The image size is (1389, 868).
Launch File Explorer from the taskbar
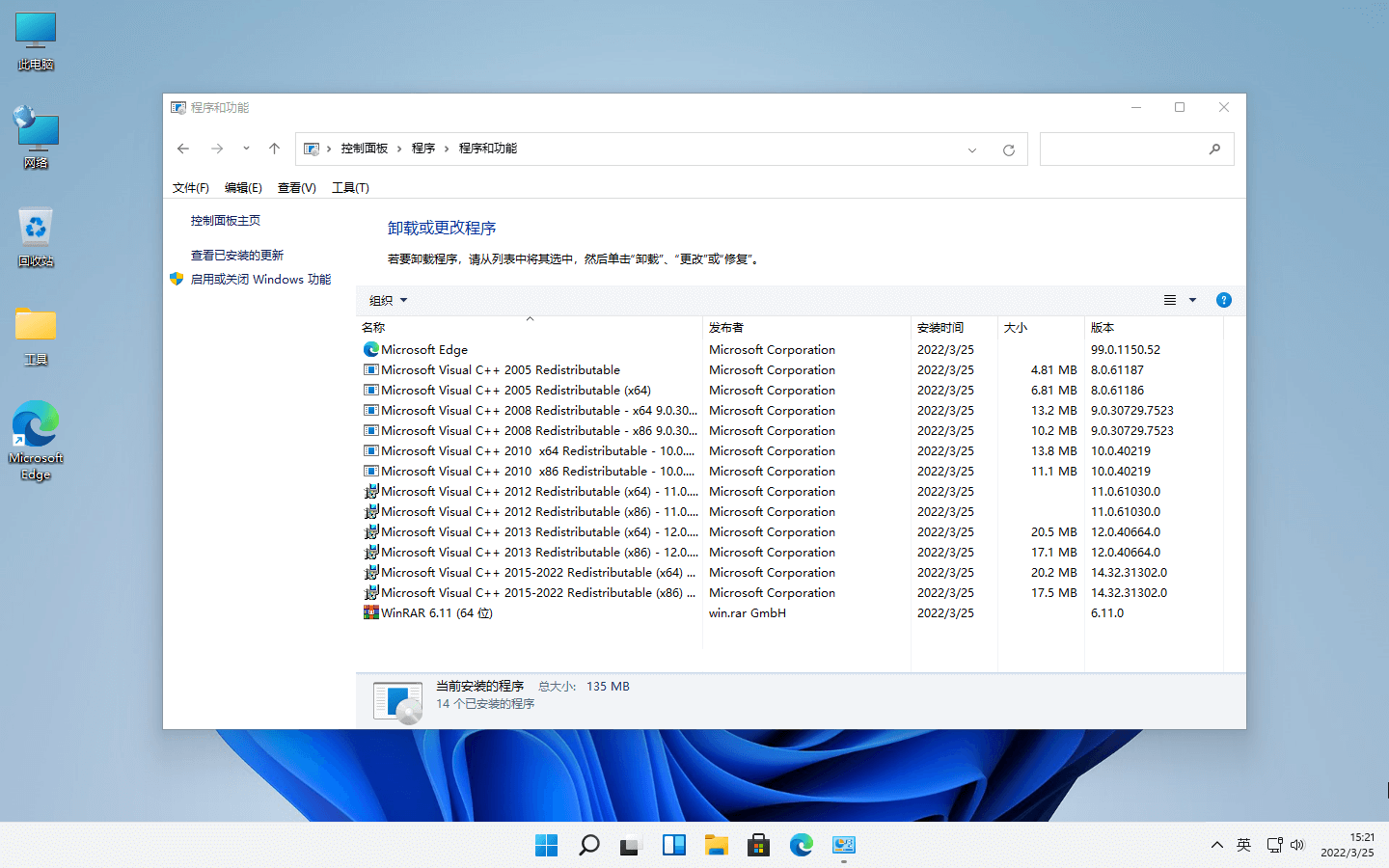(x=716, y=845)
